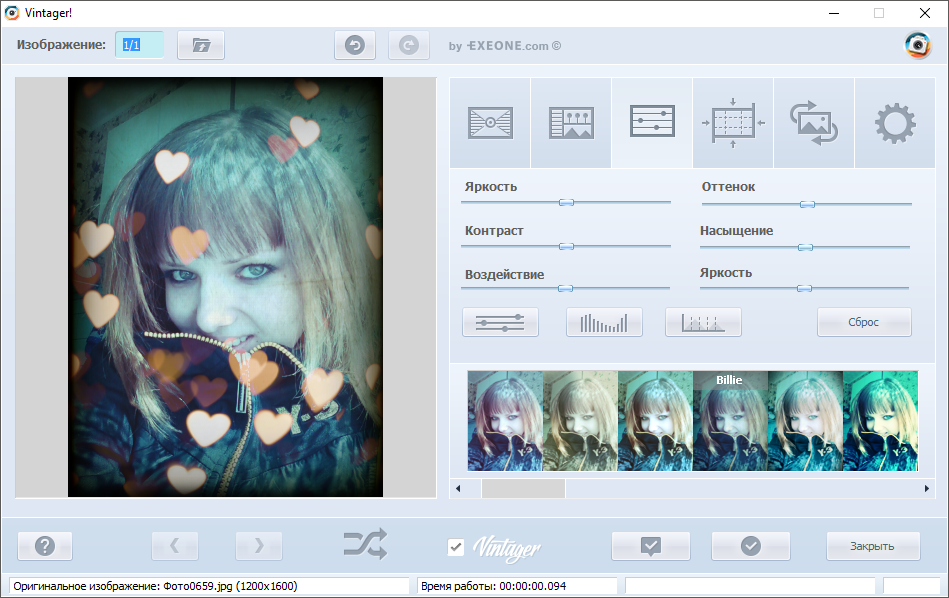This screenshot has height=598, width=949.
Task: Switch to the crop and resize tab
Action: coord(732,122)
